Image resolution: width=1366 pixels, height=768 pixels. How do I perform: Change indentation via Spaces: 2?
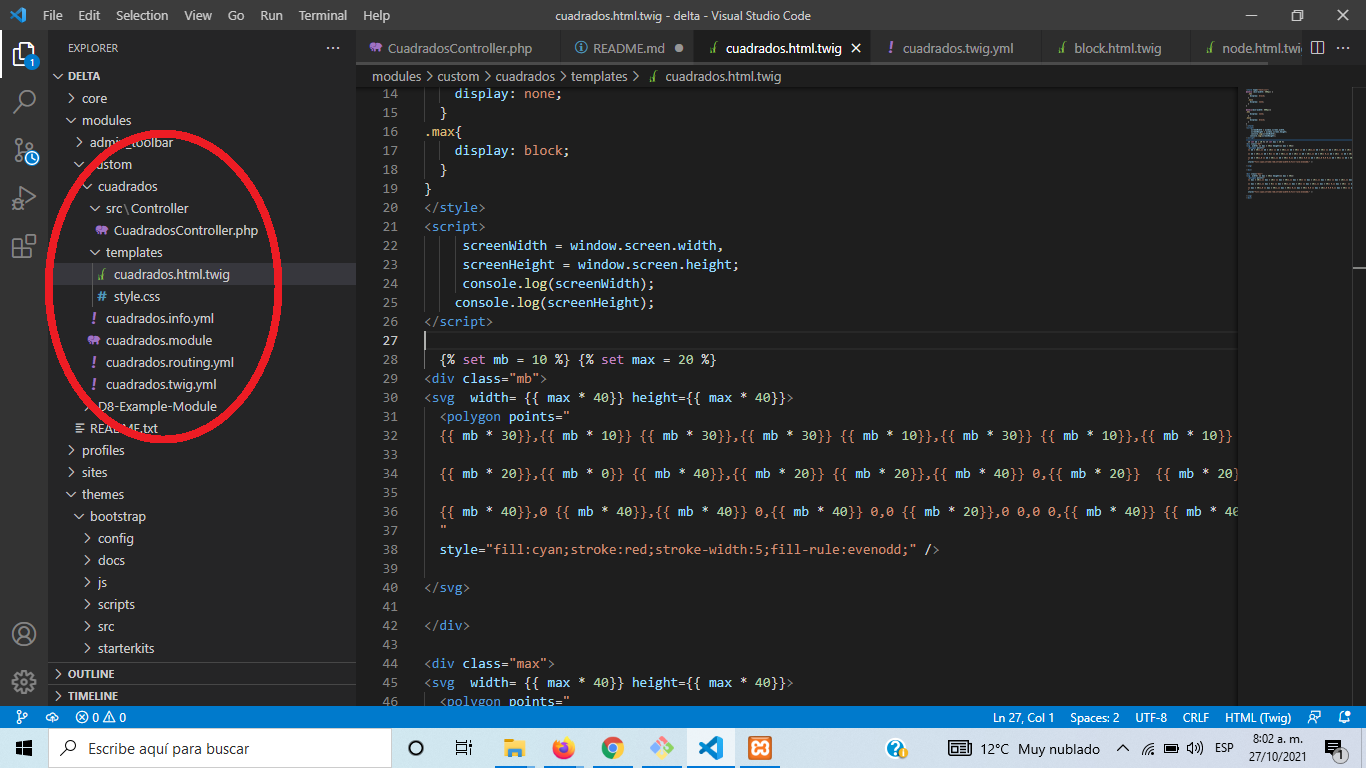pos(1095,717)
